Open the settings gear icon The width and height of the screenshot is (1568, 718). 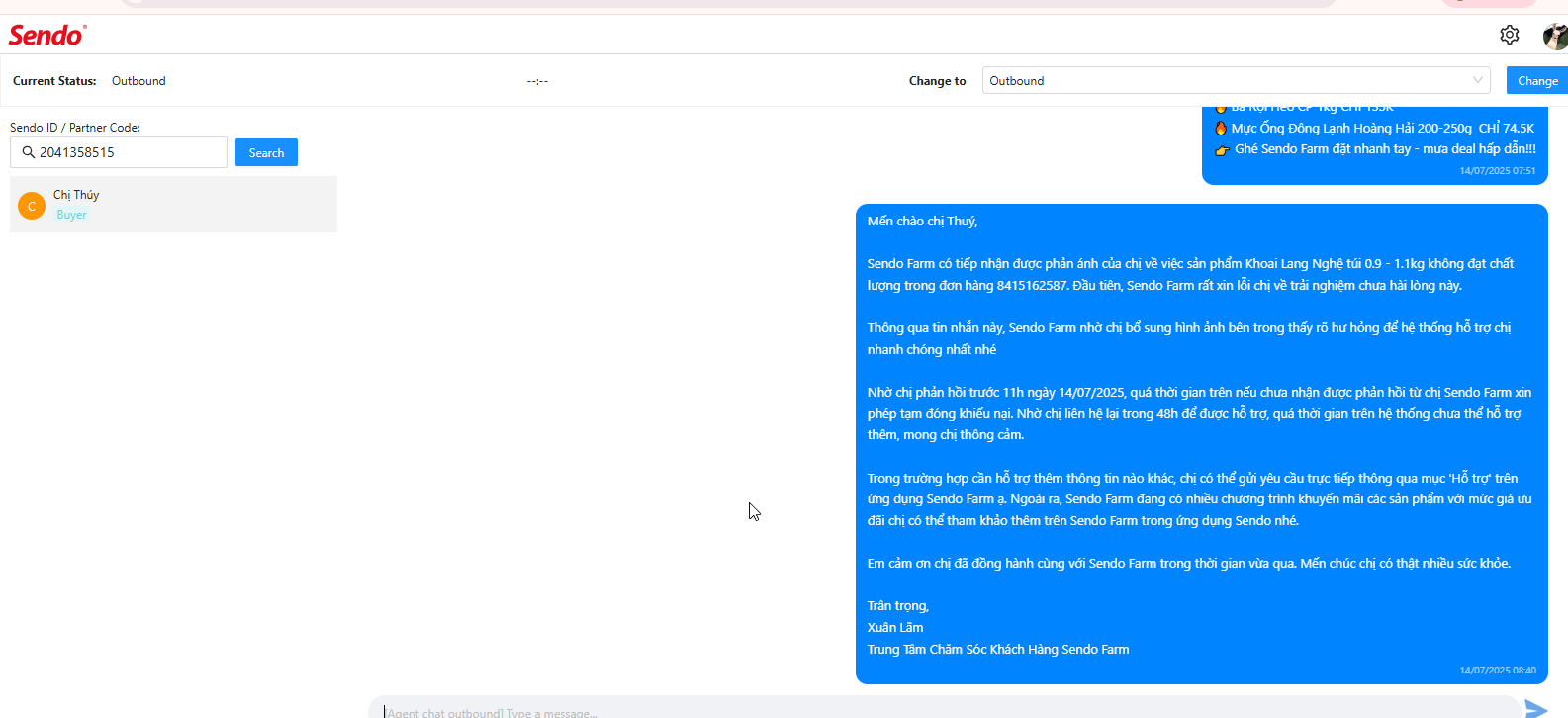pyautogui.click(x=1509, y=35)
